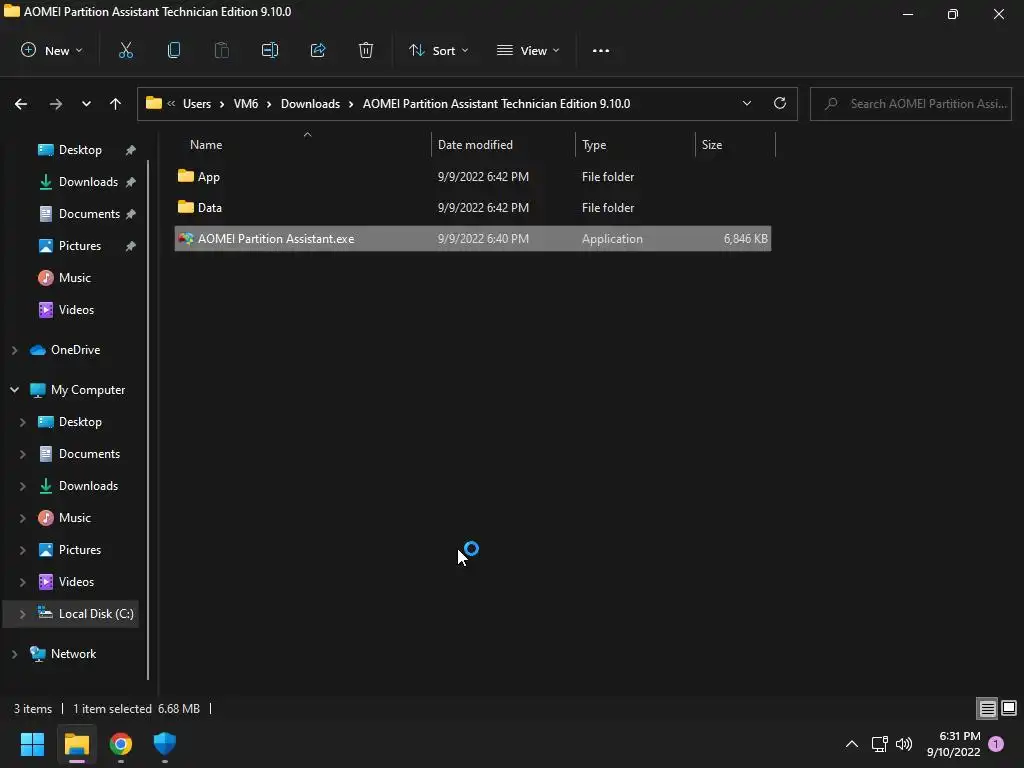Image resolution: width=1024 pixels, height=768 pixels.
Task: Open the View layout dropdown
Action: (528, 50)
